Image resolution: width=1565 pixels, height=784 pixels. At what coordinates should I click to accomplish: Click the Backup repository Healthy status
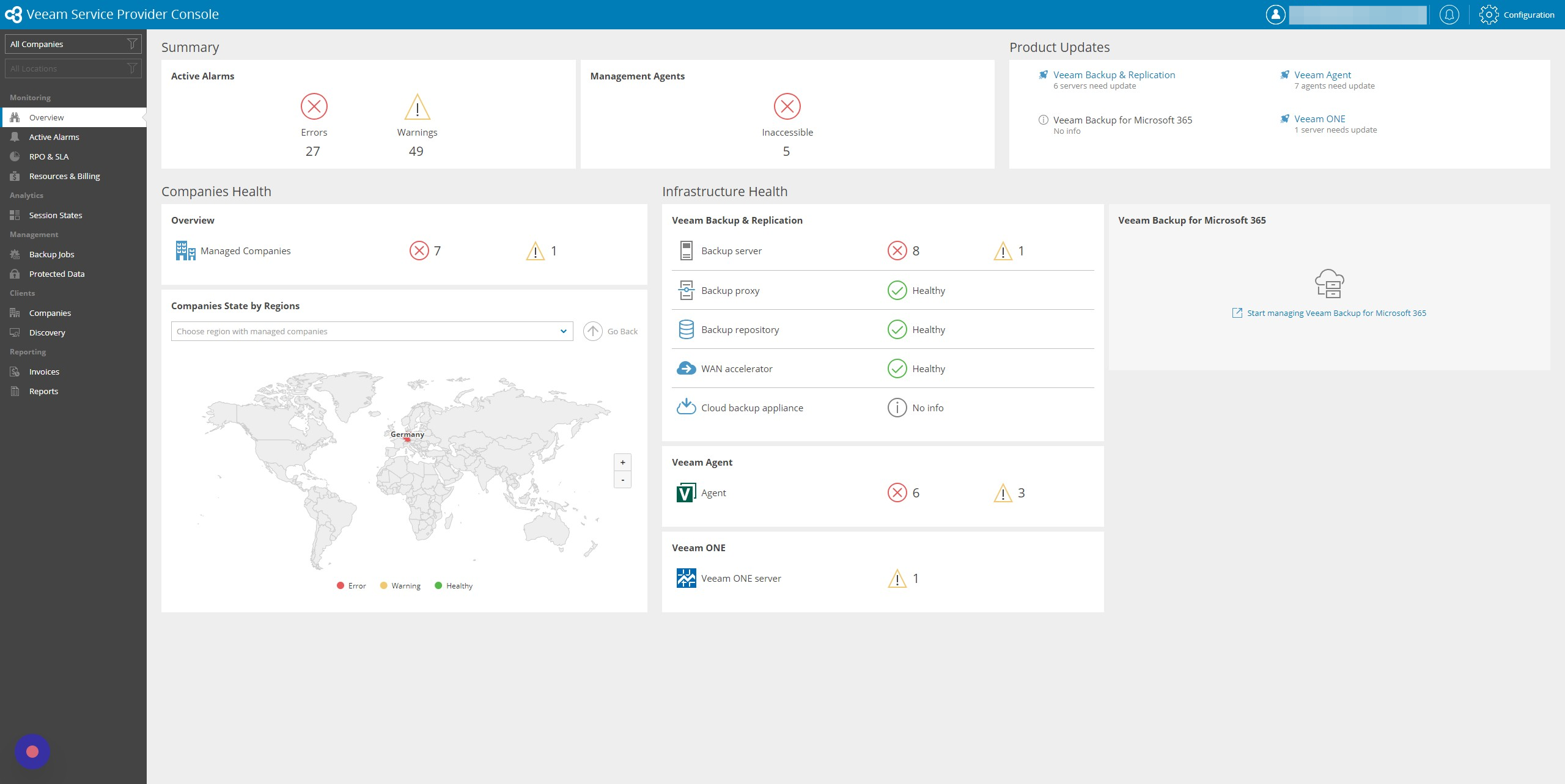coord(928,329)
